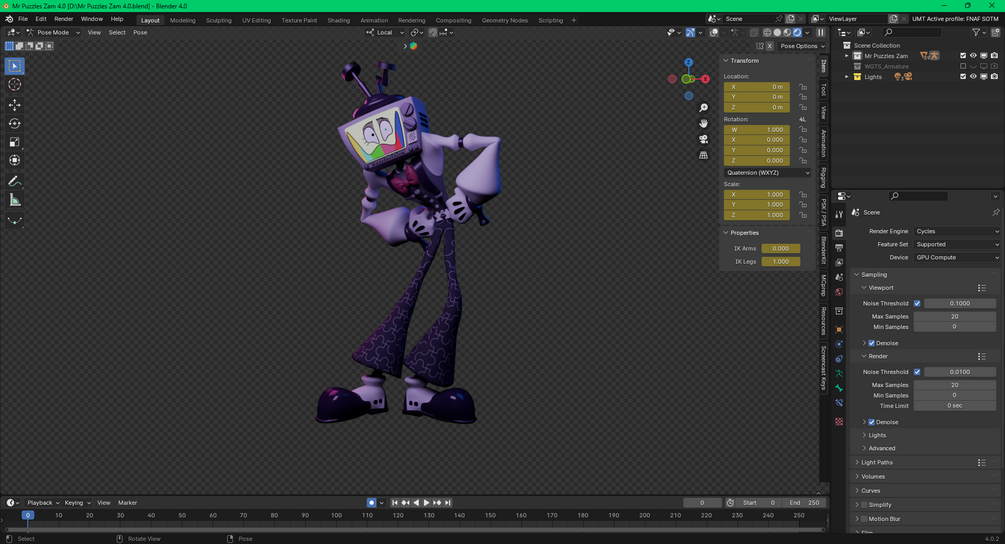Viewport: 1005px width, 544px height.
Task: Hide Mr Puzzles Zam collection with eye icon
Action: tap(973, 56)
